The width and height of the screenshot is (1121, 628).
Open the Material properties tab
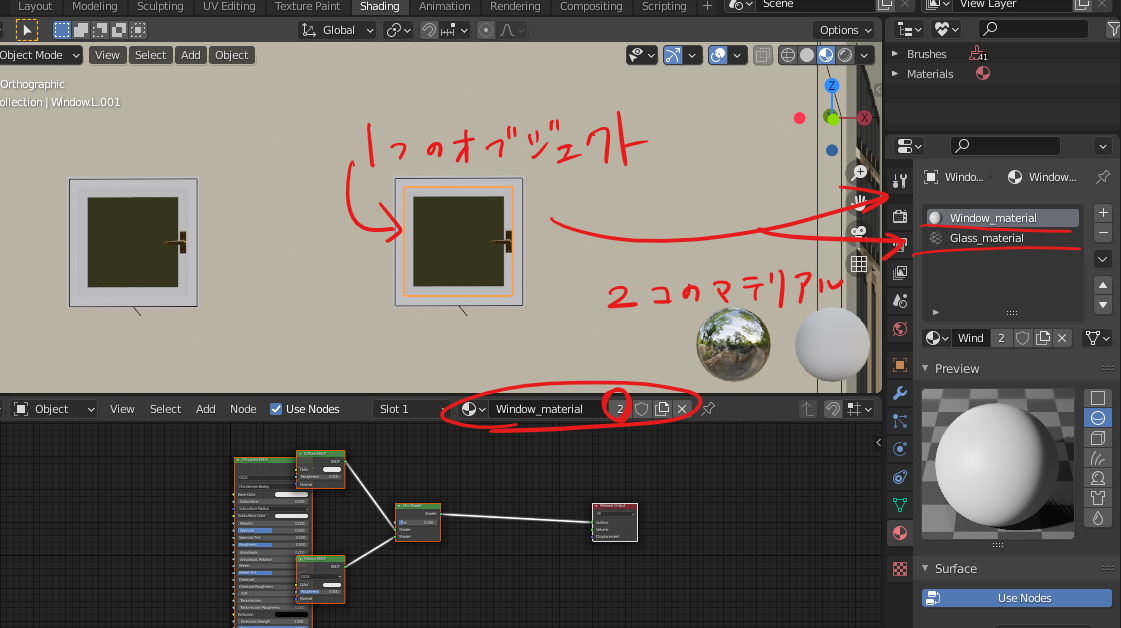point(900,533)
